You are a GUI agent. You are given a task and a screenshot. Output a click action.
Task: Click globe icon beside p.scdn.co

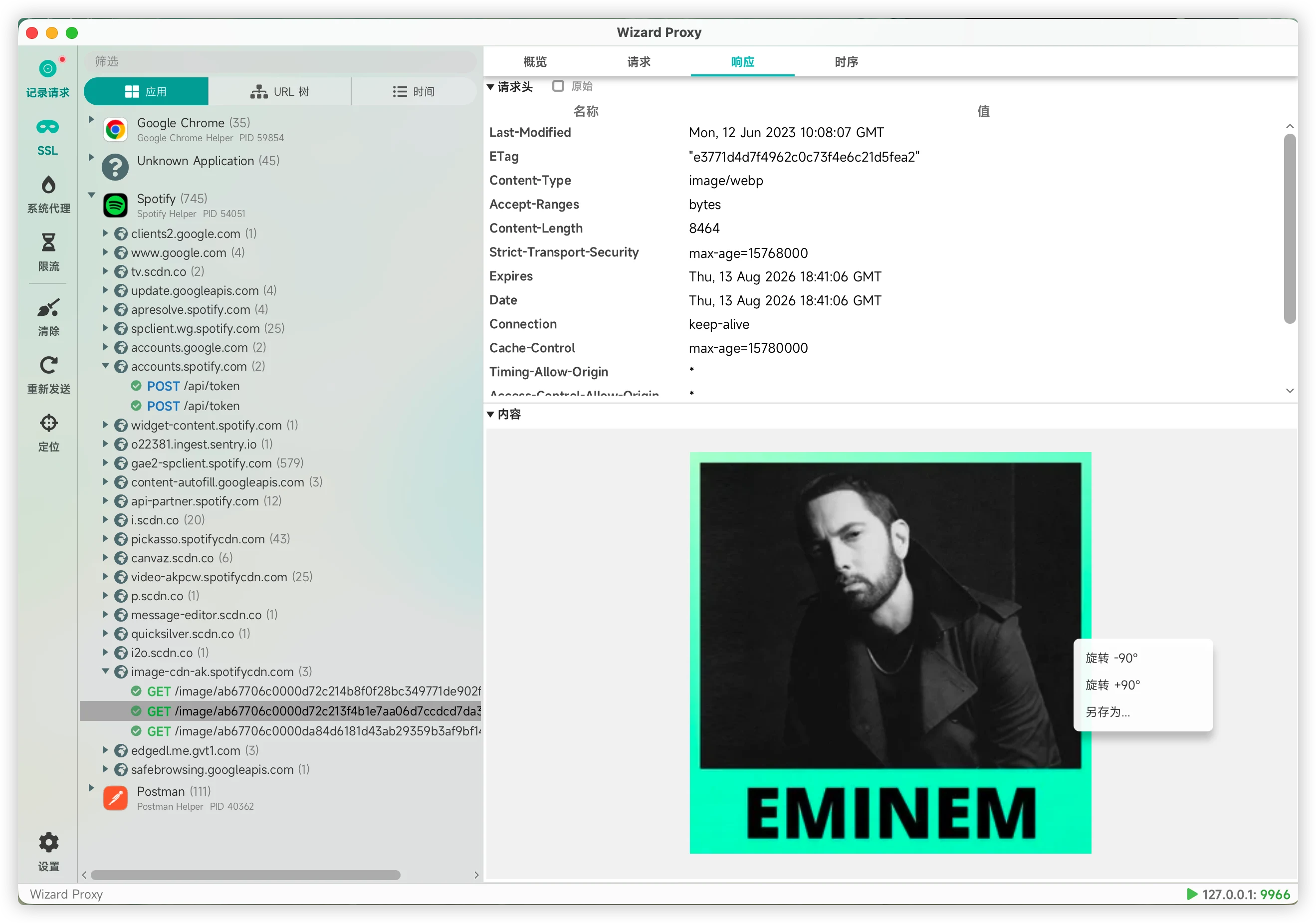pyautogui.click(x=121, y=596)
